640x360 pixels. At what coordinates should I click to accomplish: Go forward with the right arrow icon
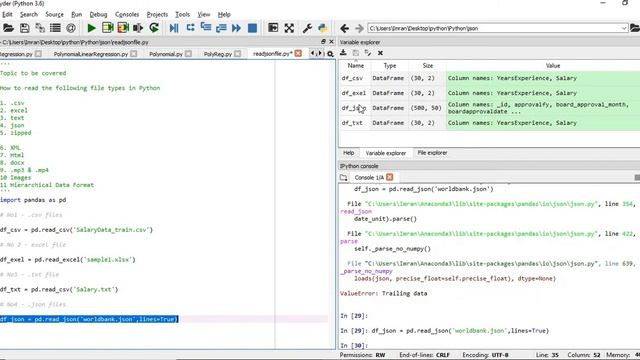point(359,28)
